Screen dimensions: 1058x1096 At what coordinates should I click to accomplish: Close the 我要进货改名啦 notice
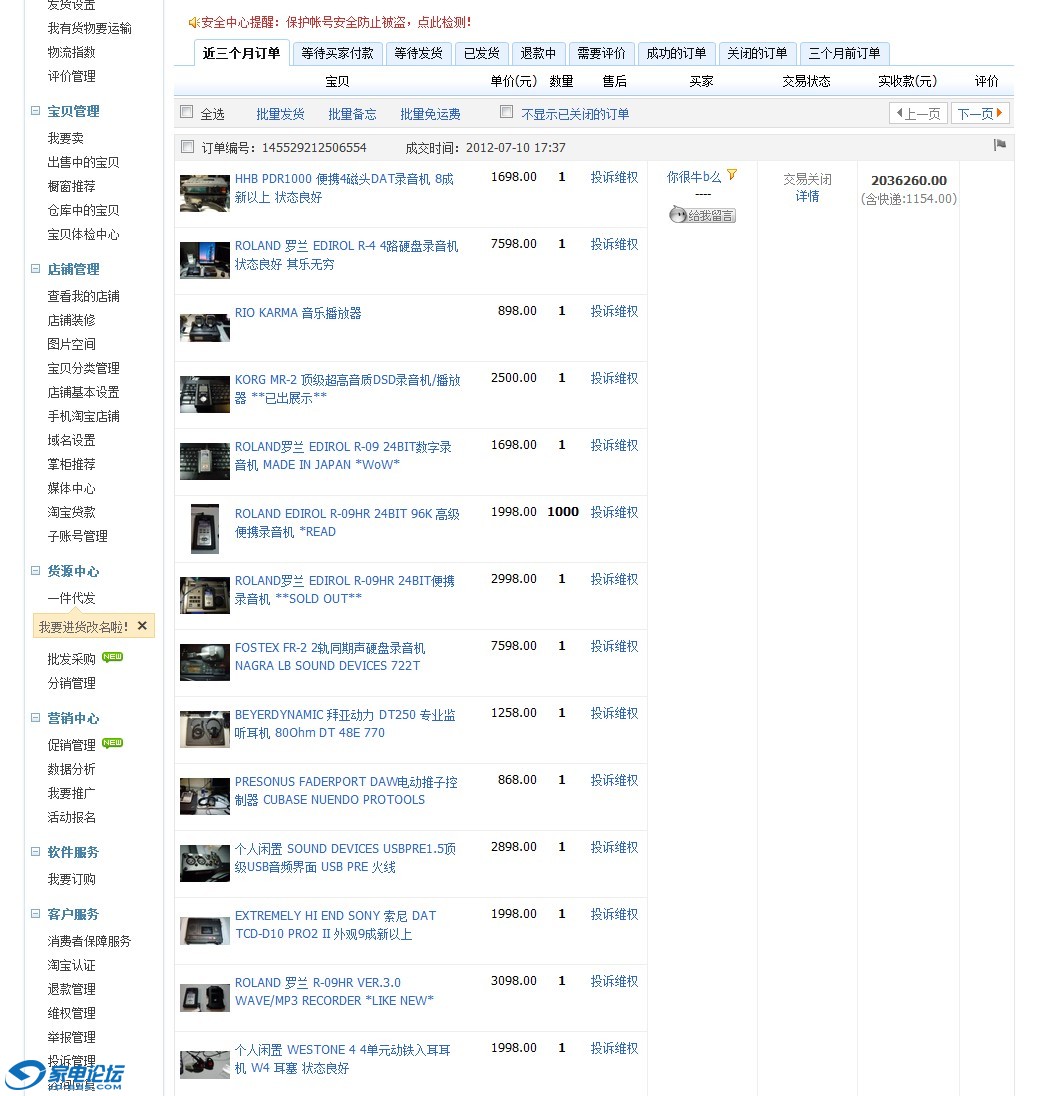click(x=143, y=626)
